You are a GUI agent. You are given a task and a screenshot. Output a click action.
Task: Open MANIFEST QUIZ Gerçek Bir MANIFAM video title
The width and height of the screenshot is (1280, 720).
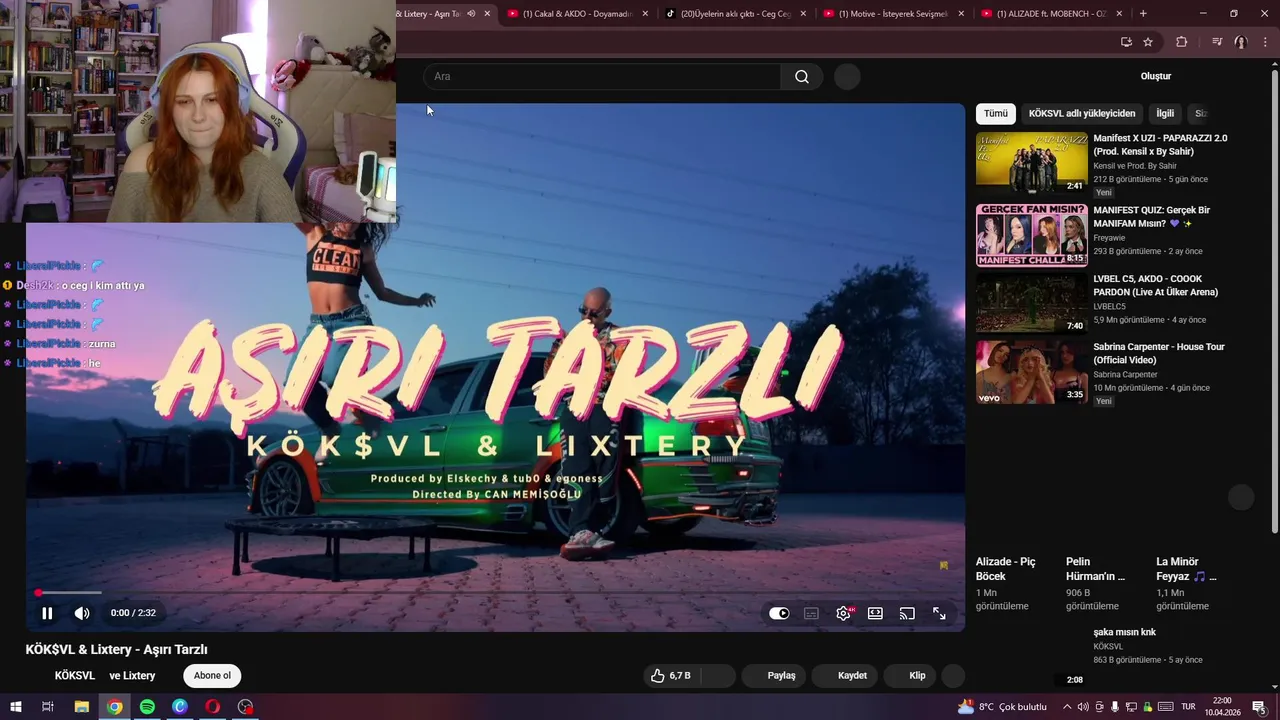1152,217
